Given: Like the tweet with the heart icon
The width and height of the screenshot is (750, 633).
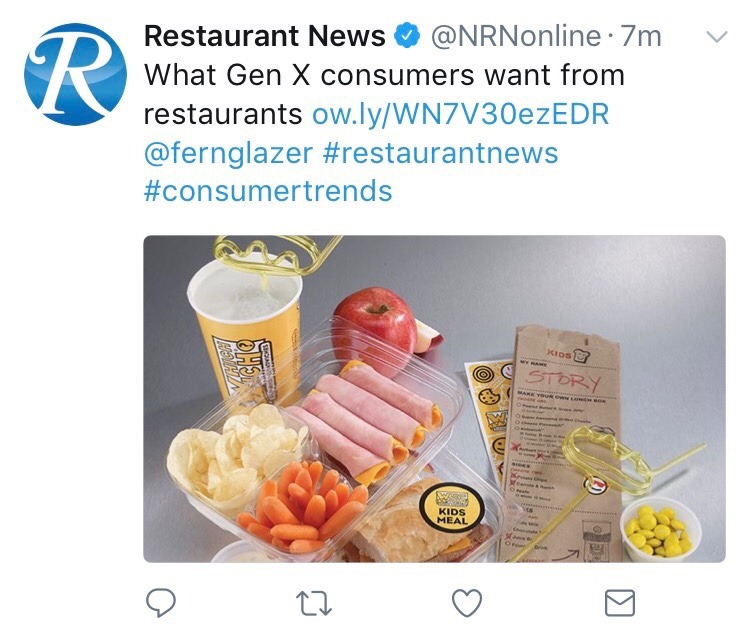Looking at the screenshot, I should pyautogui.click(x=467, y=603).
